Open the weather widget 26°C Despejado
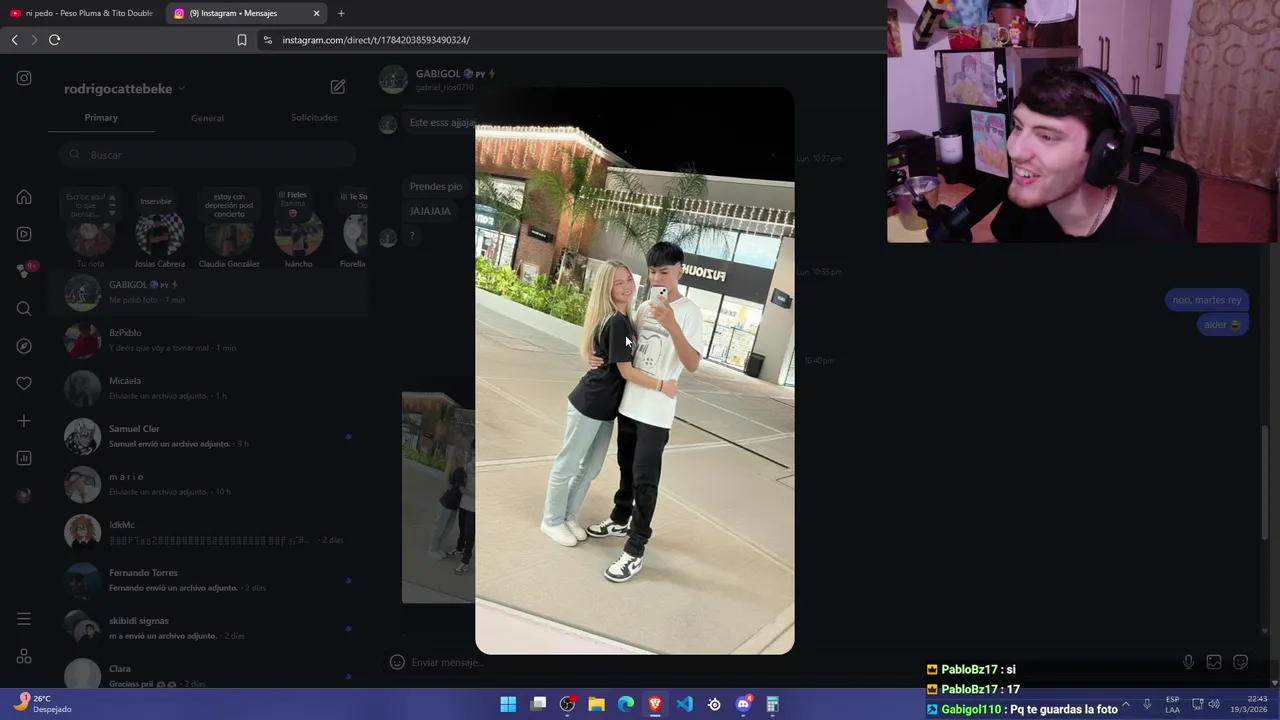This screenshot has width=1280, height=720. coord(43,704)
